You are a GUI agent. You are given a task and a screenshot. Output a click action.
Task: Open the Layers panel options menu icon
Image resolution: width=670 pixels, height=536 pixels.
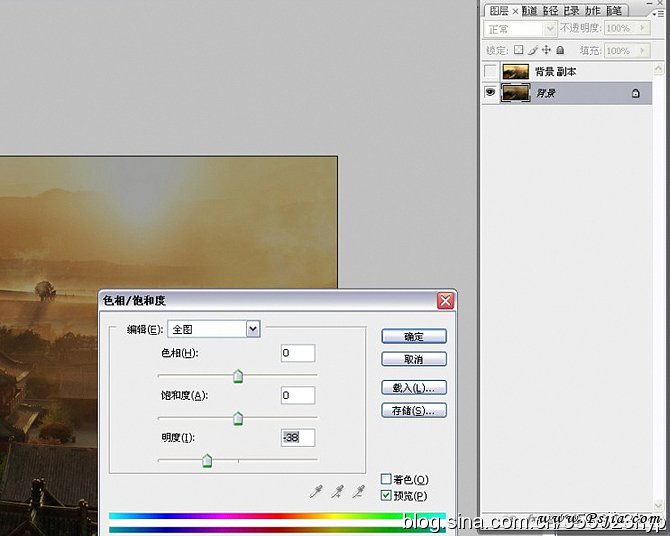[660, 14]
